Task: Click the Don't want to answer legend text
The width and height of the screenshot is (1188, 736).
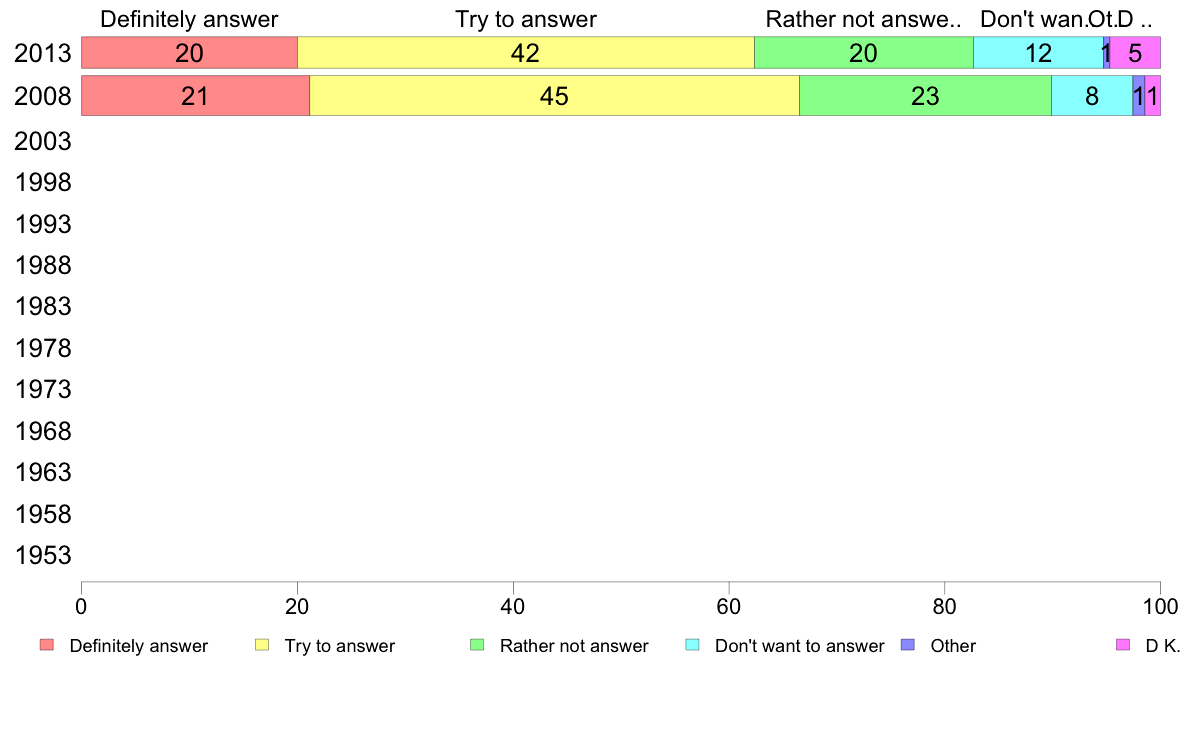Action: [x=799, y=646]
